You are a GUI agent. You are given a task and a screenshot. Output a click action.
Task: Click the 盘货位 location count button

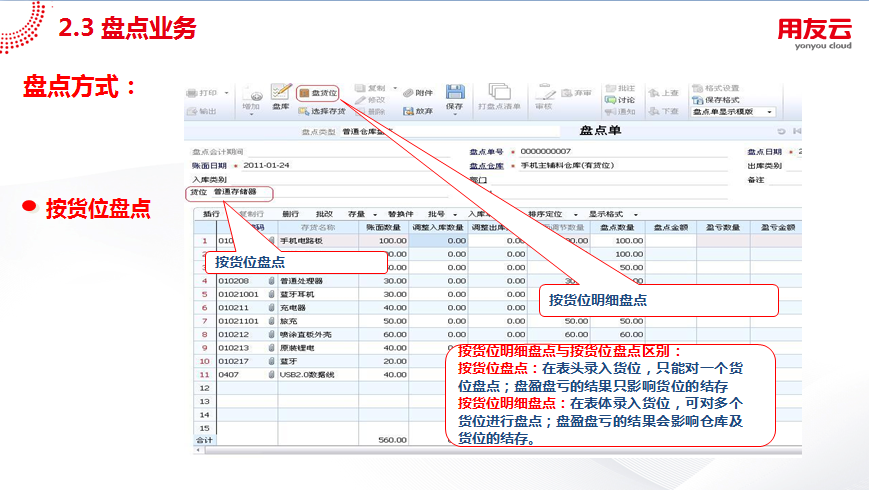[x=318, y=93]
